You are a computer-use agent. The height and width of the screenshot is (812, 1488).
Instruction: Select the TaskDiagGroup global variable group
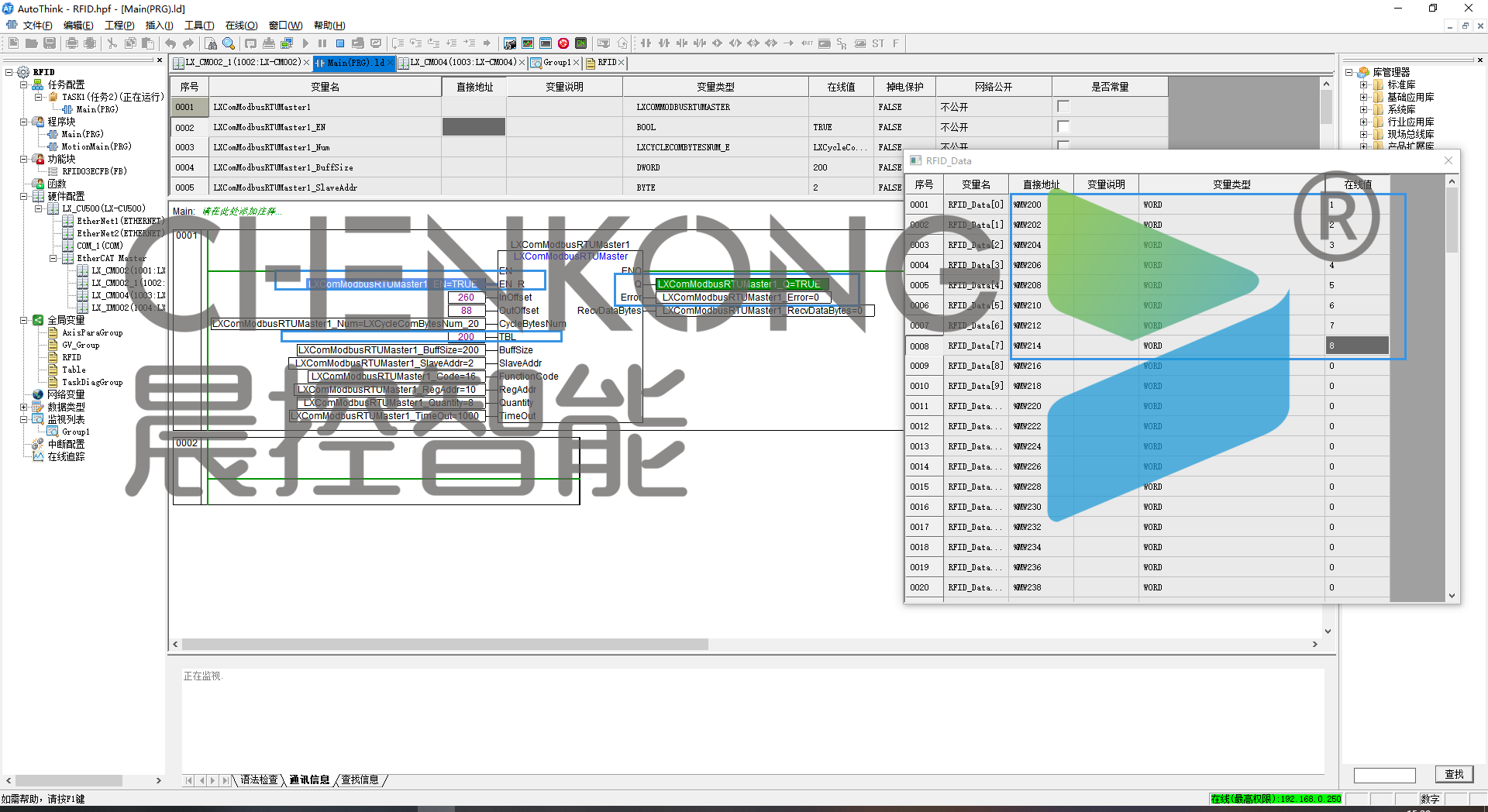[92, 382]
